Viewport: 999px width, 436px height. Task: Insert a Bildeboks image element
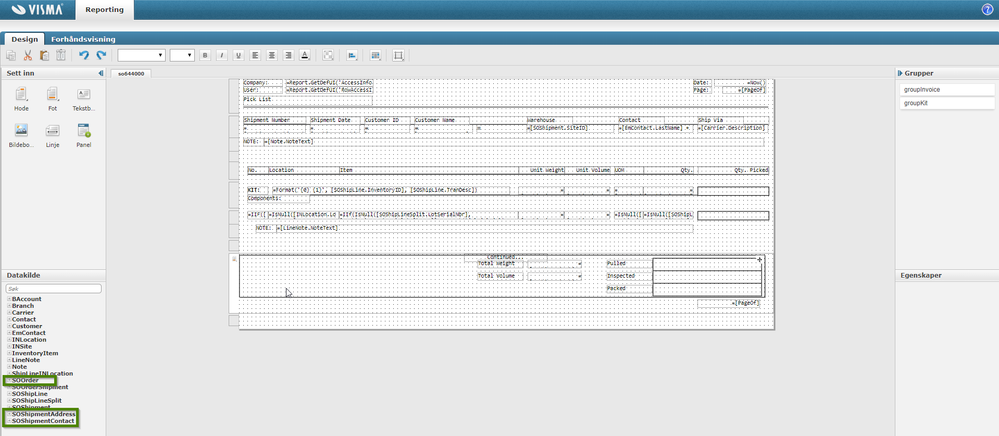point(21,136)
